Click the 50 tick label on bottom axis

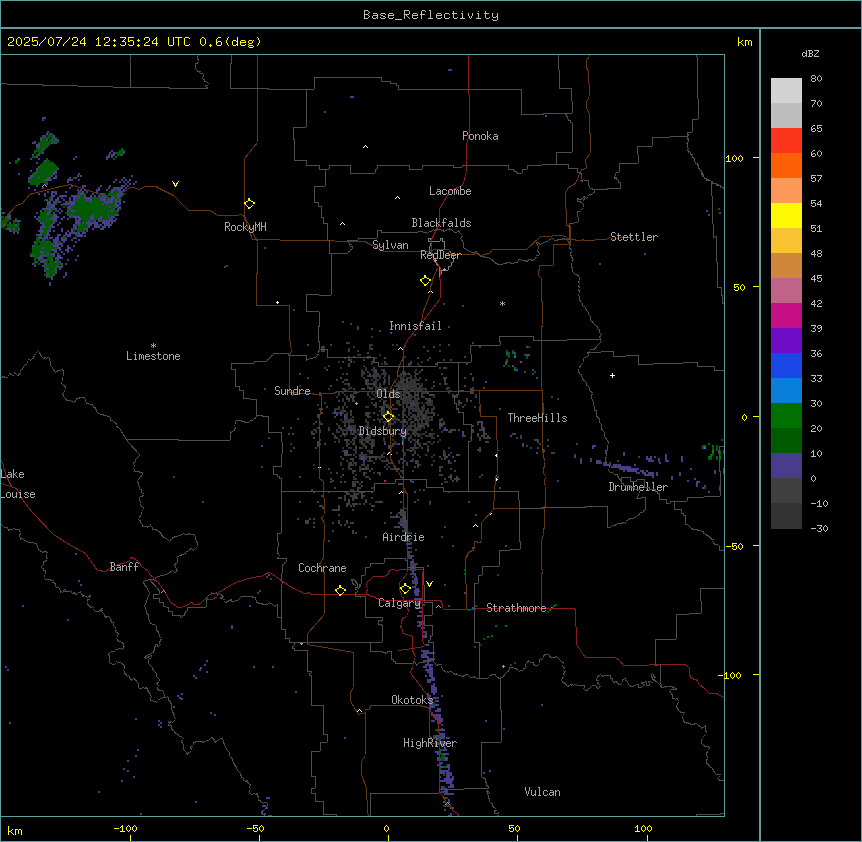coord(514,828)
